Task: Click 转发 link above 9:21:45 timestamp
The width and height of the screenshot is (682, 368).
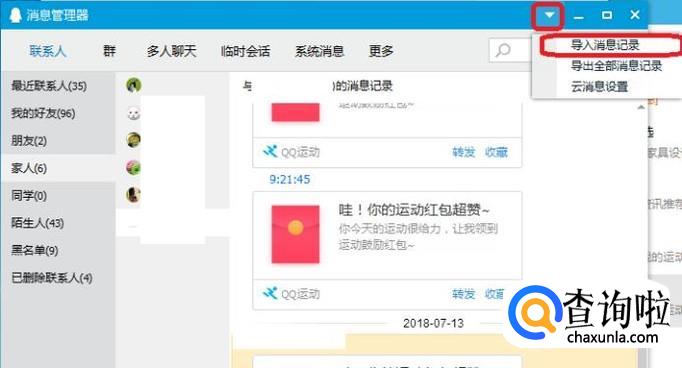Action: (x=464, y=152)
